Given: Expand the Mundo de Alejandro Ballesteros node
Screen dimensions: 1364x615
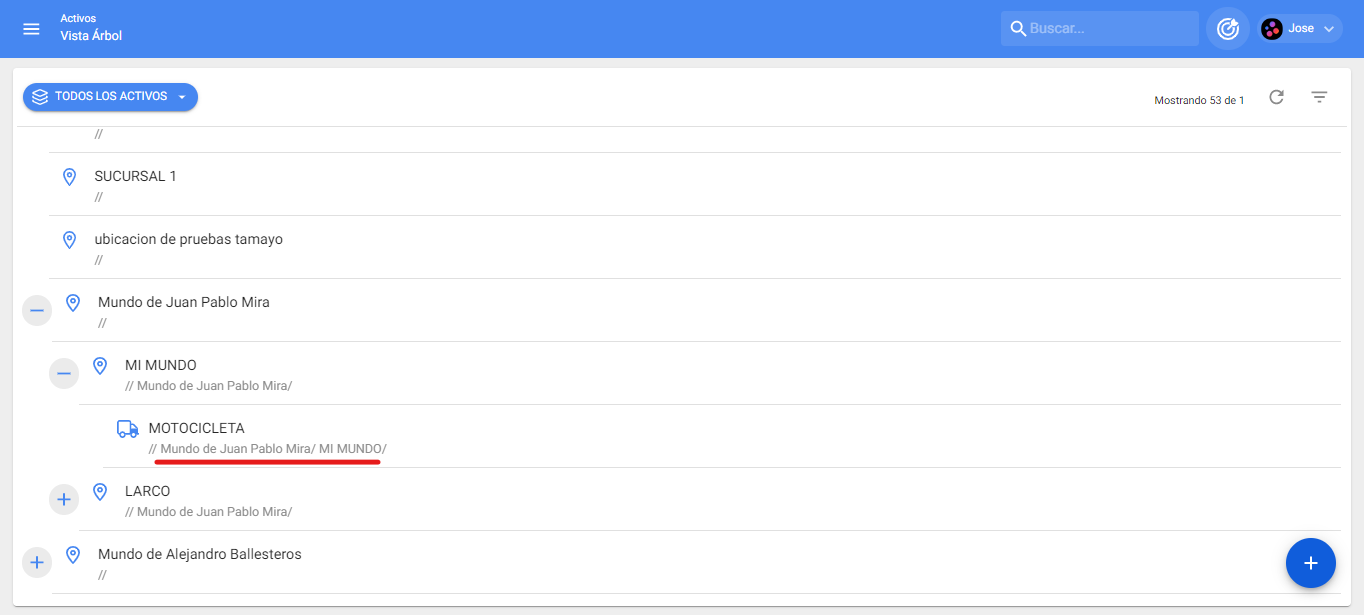Looking at the screenshot, I should (37, 562).
